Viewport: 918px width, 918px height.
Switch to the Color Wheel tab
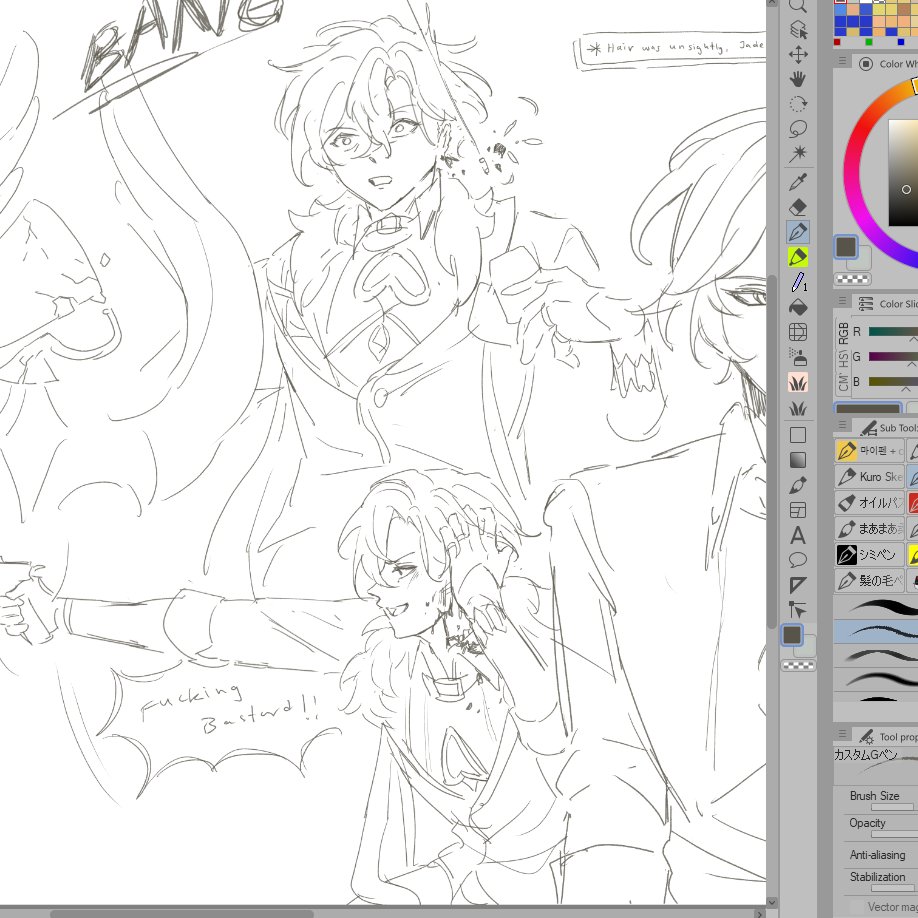[x=888, y=64]
